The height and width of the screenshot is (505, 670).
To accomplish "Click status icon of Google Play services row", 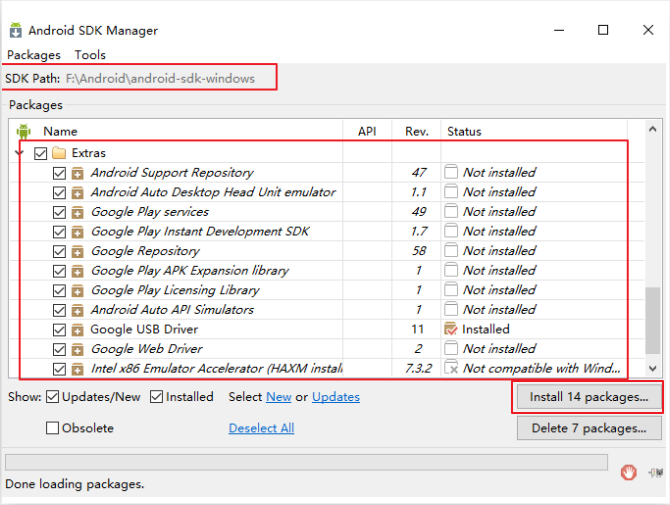I will coord(451,211).
